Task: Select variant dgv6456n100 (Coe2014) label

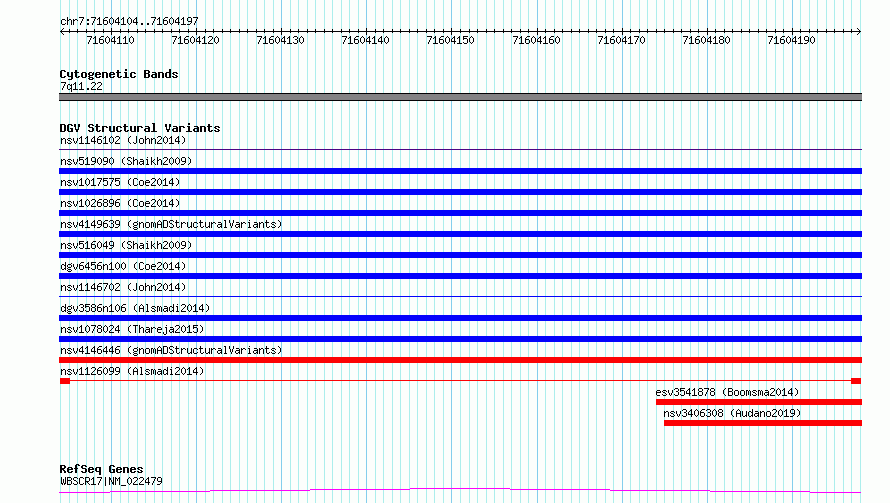Action: [123, 266]
